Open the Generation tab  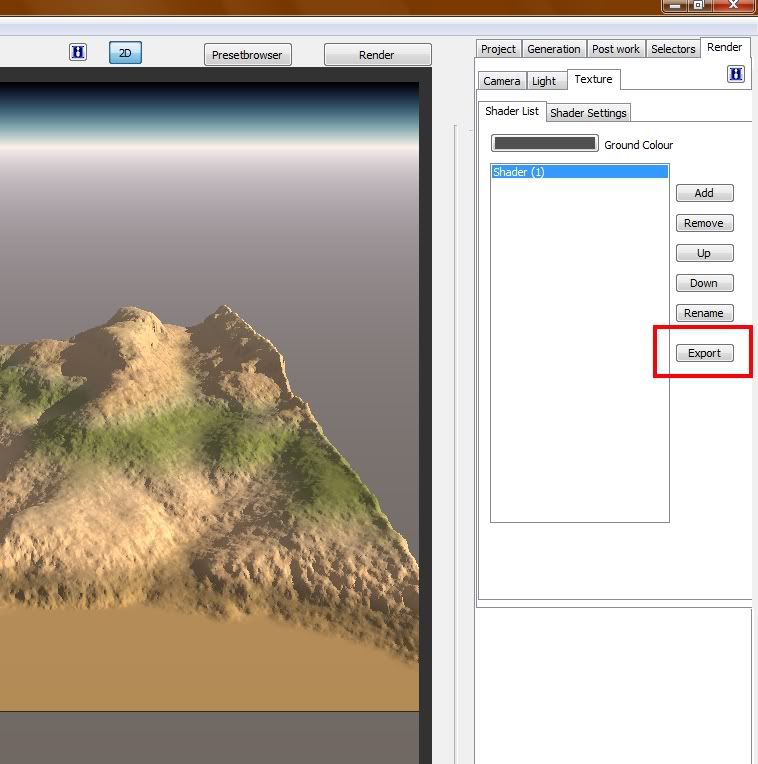554,49
